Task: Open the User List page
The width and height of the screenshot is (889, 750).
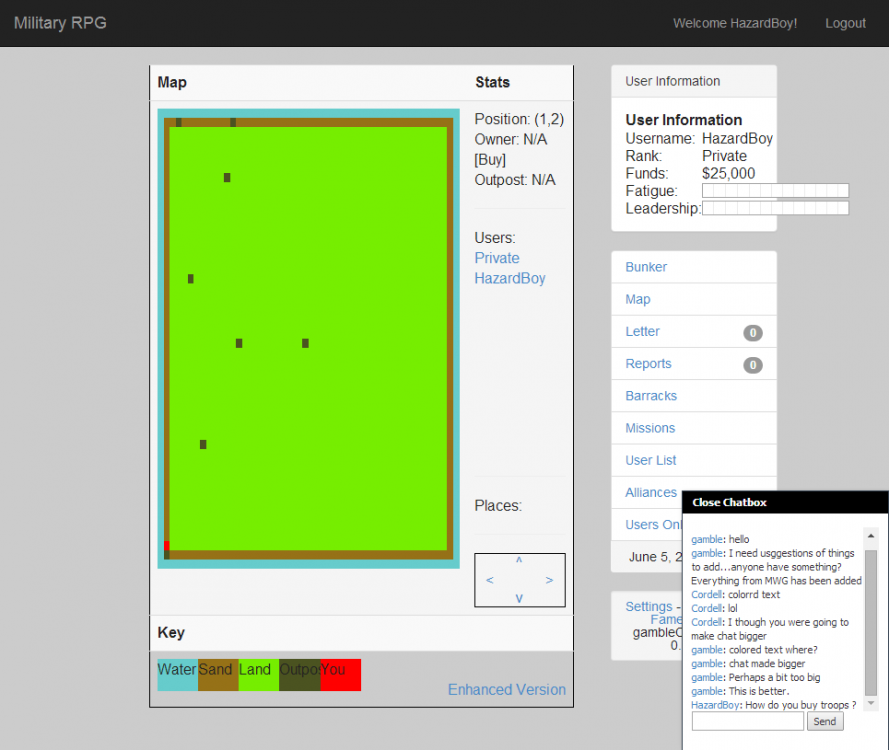Action: (x=651, y=460)
